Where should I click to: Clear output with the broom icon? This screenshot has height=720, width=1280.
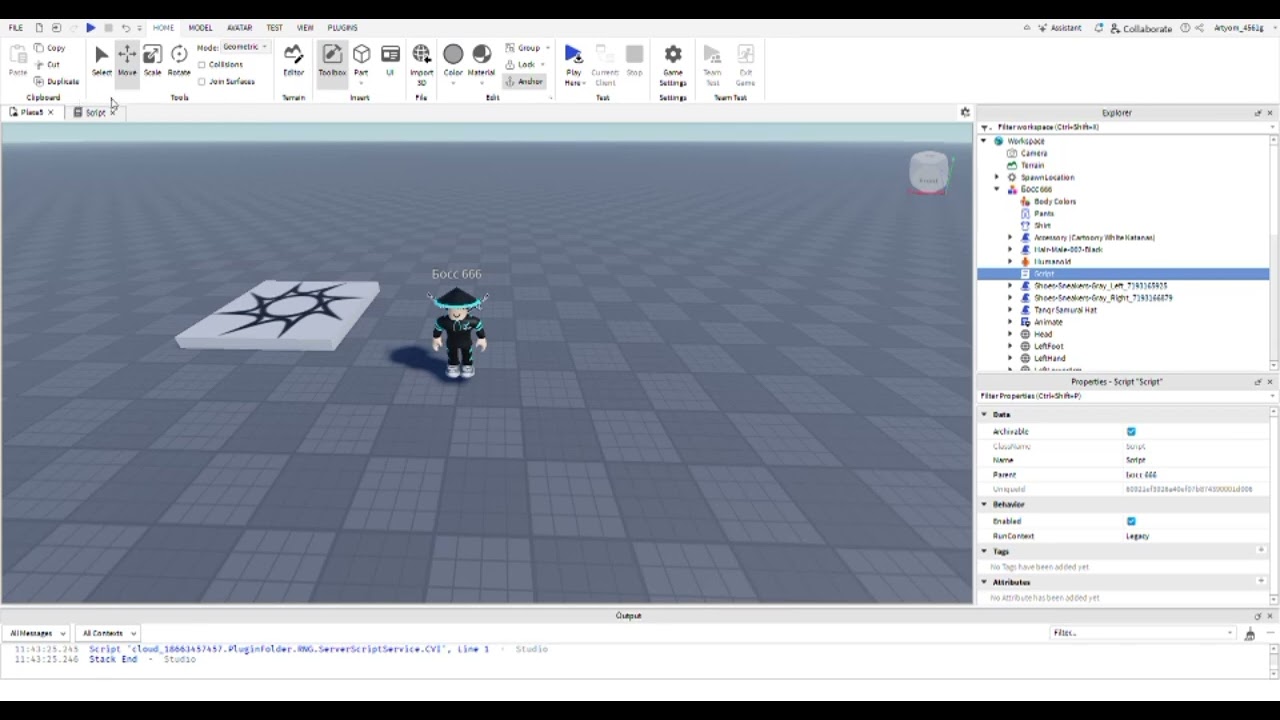pyautogui.click(x=1250, y=633)
